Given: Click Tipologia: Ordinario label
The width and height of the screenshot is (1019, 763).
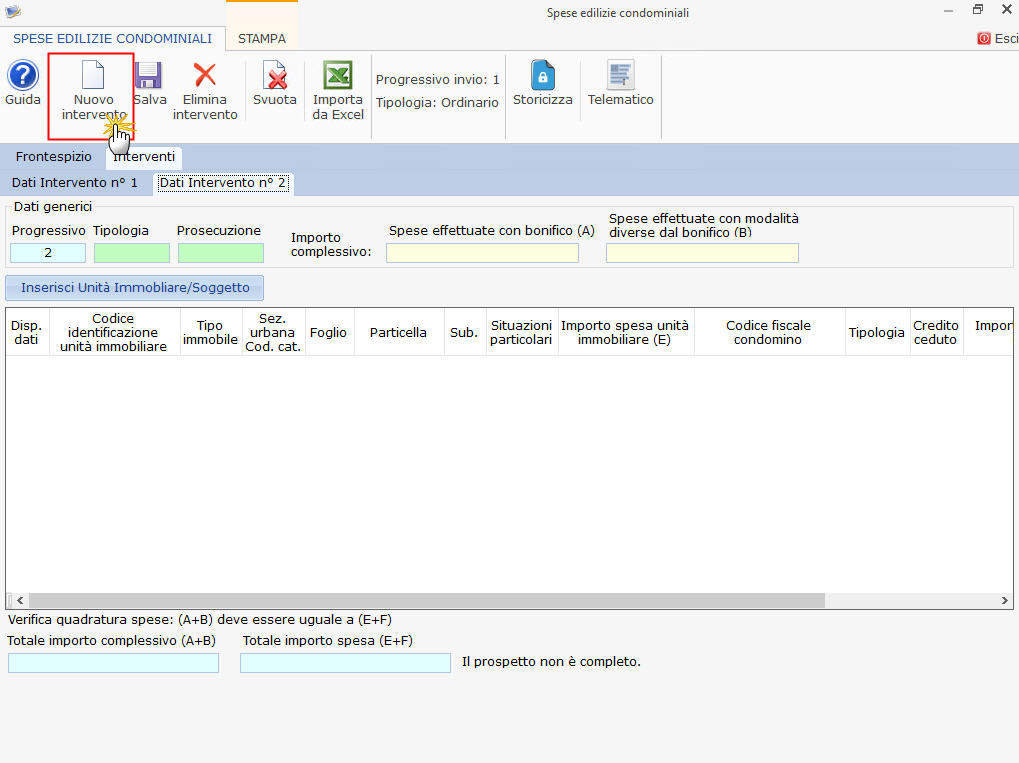Looking at the screenshot, I should click(437, 102).
